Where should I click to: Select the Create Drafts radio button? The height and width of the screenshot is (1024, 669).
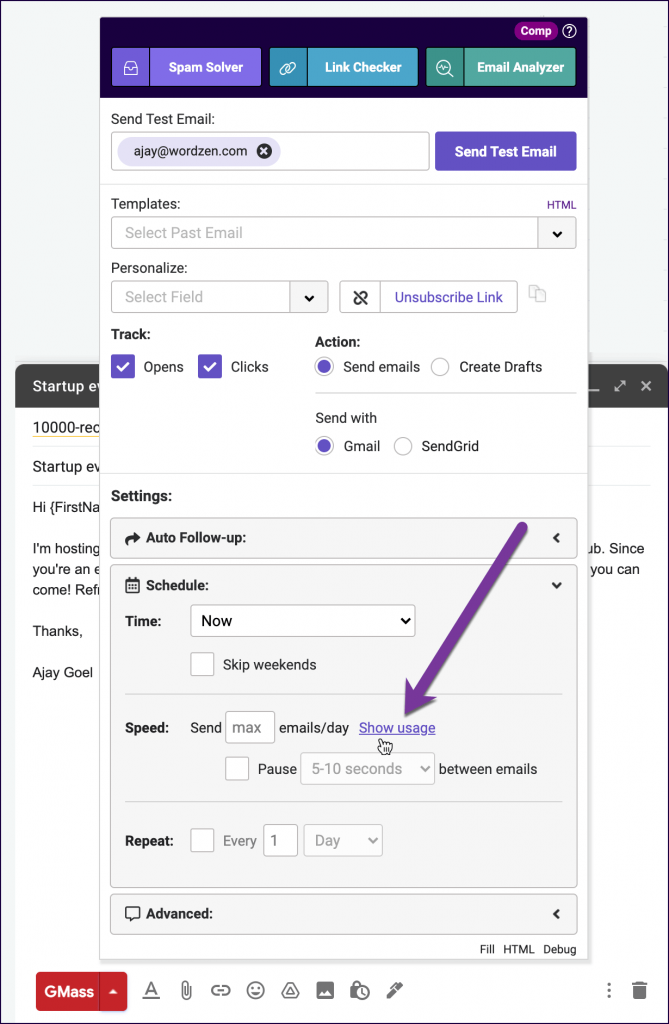click(x=440, y=367)
